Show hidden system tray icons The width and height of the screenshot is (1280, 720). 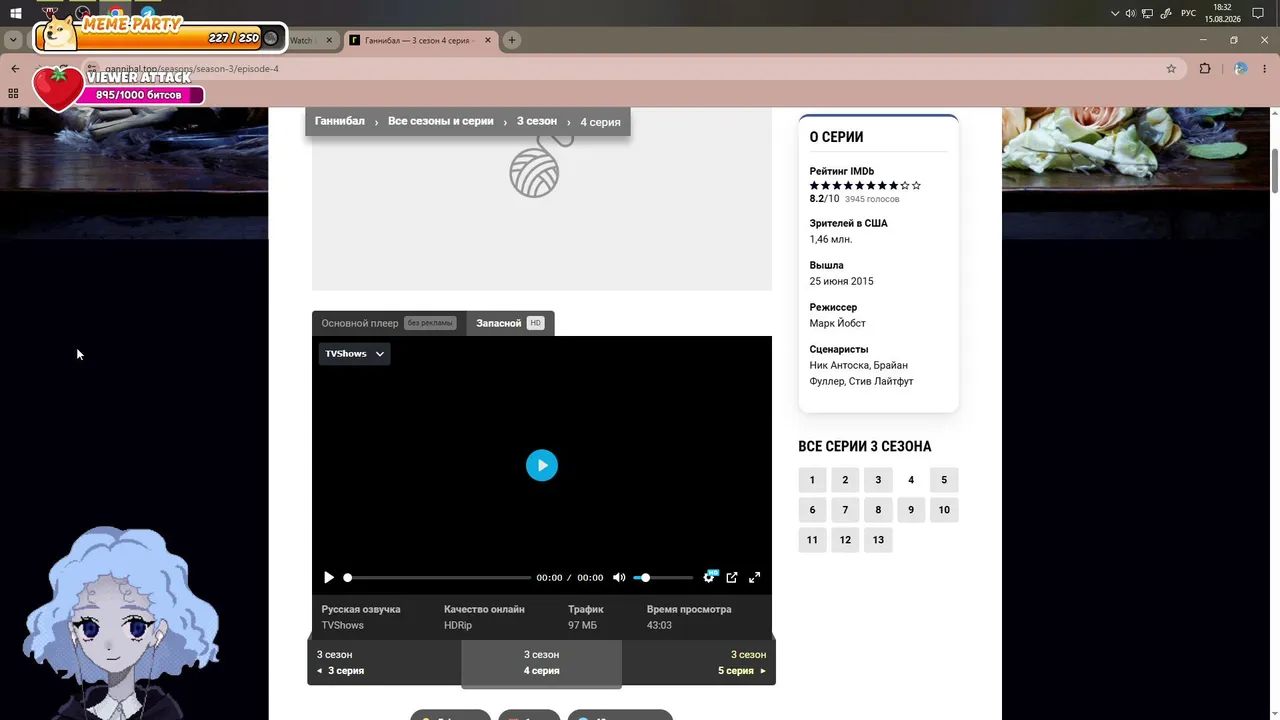(x=1115, y=14)
